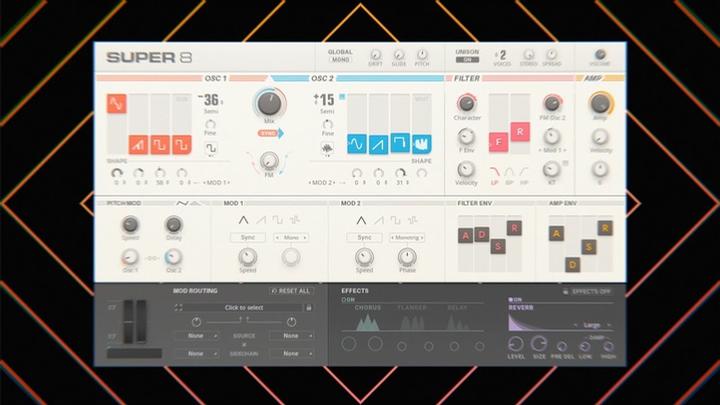Open the MOD 1 Mono mode dropdown

(x=291, y=237)
